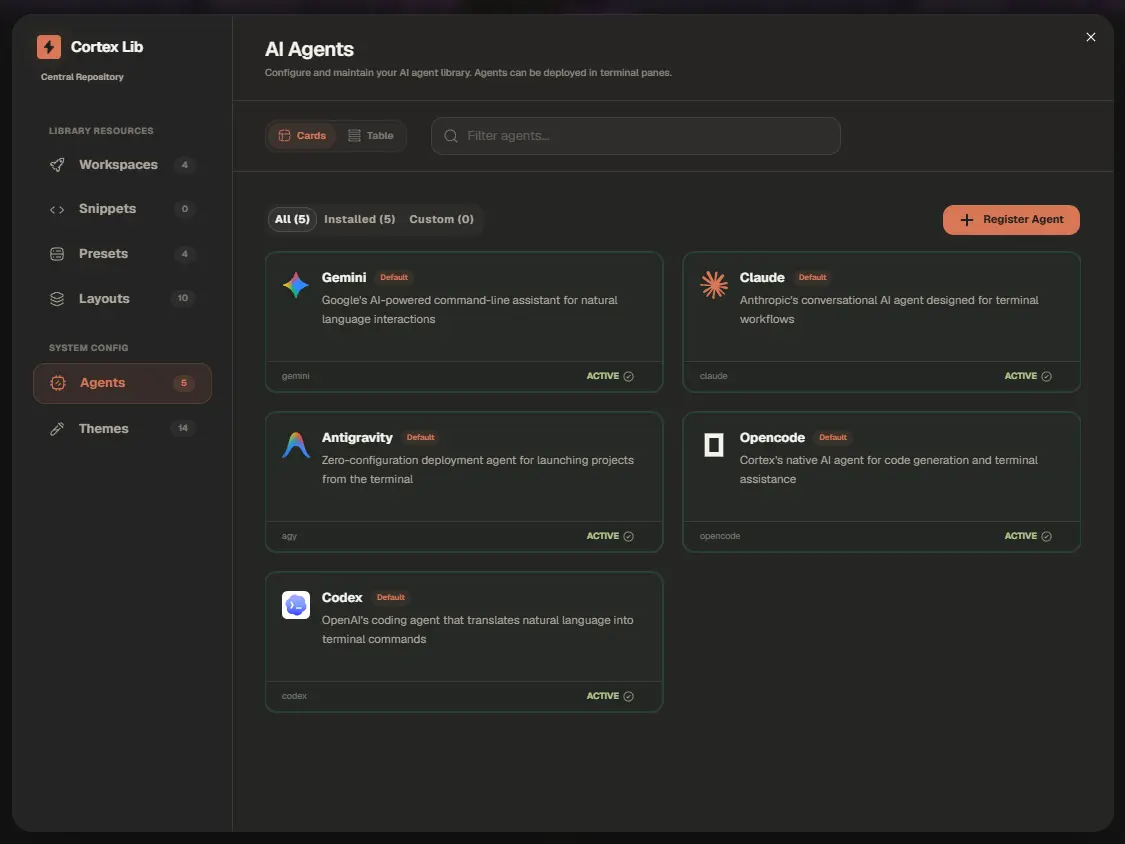Viewport: 1125px width, 844px height.
Task: Close the AI Agents dialog
Action: (1091, 37)
